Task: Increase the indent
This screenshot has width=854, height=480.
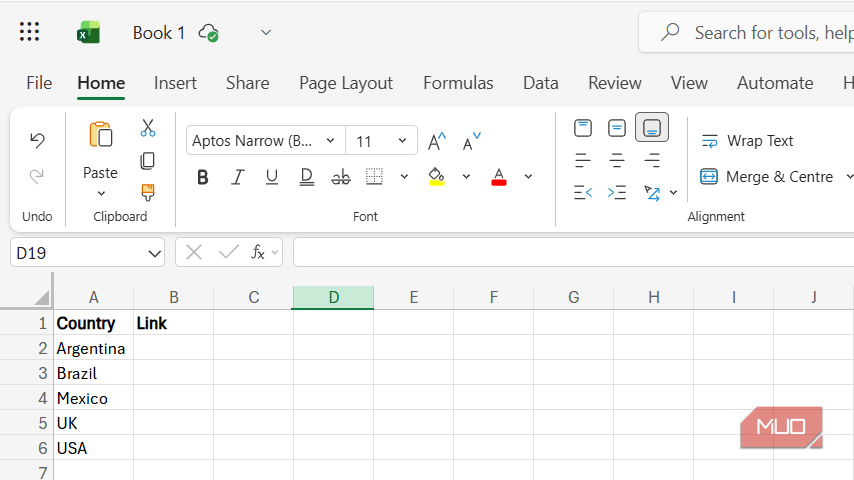Action: click(x=617, y=192)
